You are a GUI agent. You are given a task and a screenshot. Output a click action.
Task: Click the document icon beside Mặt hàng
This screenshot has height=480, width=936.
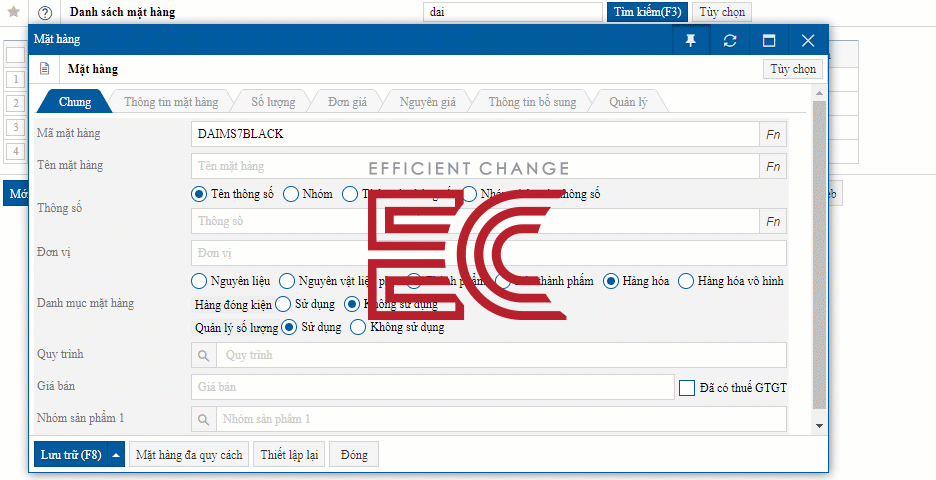[x=44, y=69]
